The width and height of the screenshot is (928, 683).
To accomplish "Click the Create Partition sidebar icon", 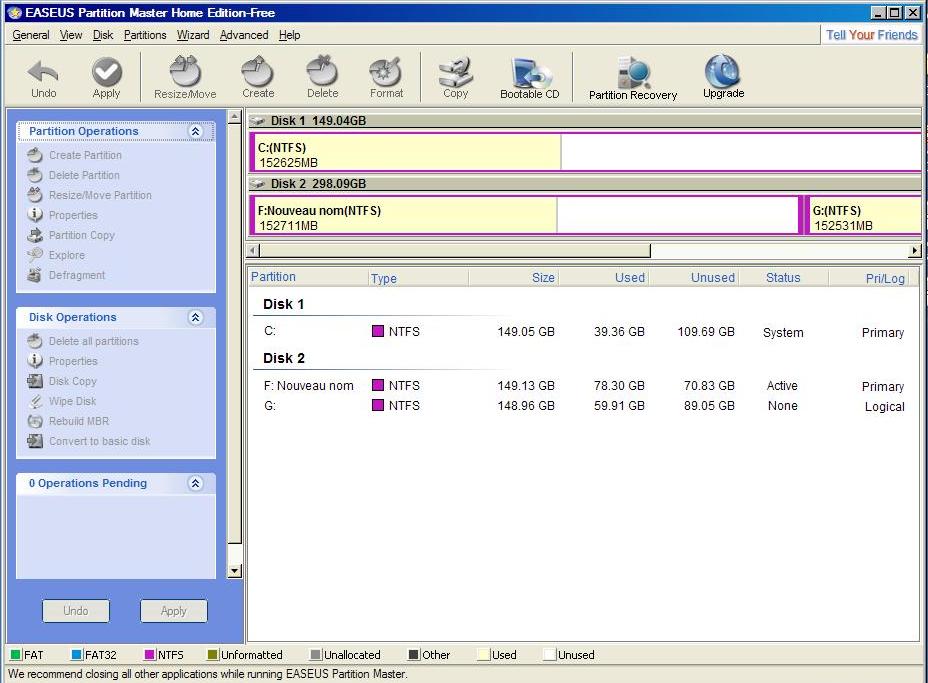I will (x=36, y=155).
